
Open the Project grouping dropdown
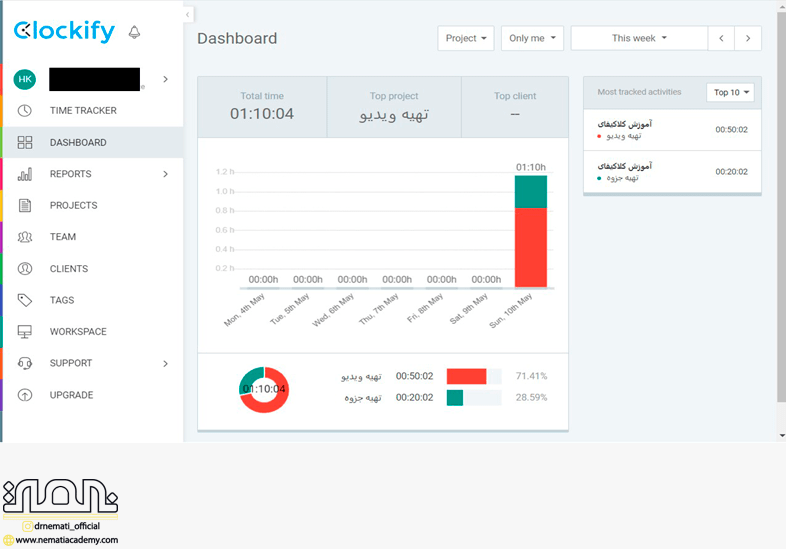pos(466,38)
